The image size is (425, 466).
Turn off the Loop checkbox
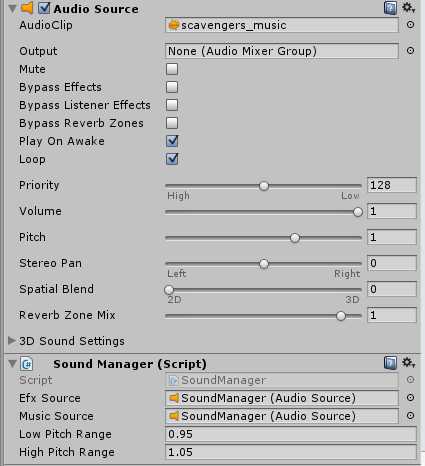pos(172,159)
